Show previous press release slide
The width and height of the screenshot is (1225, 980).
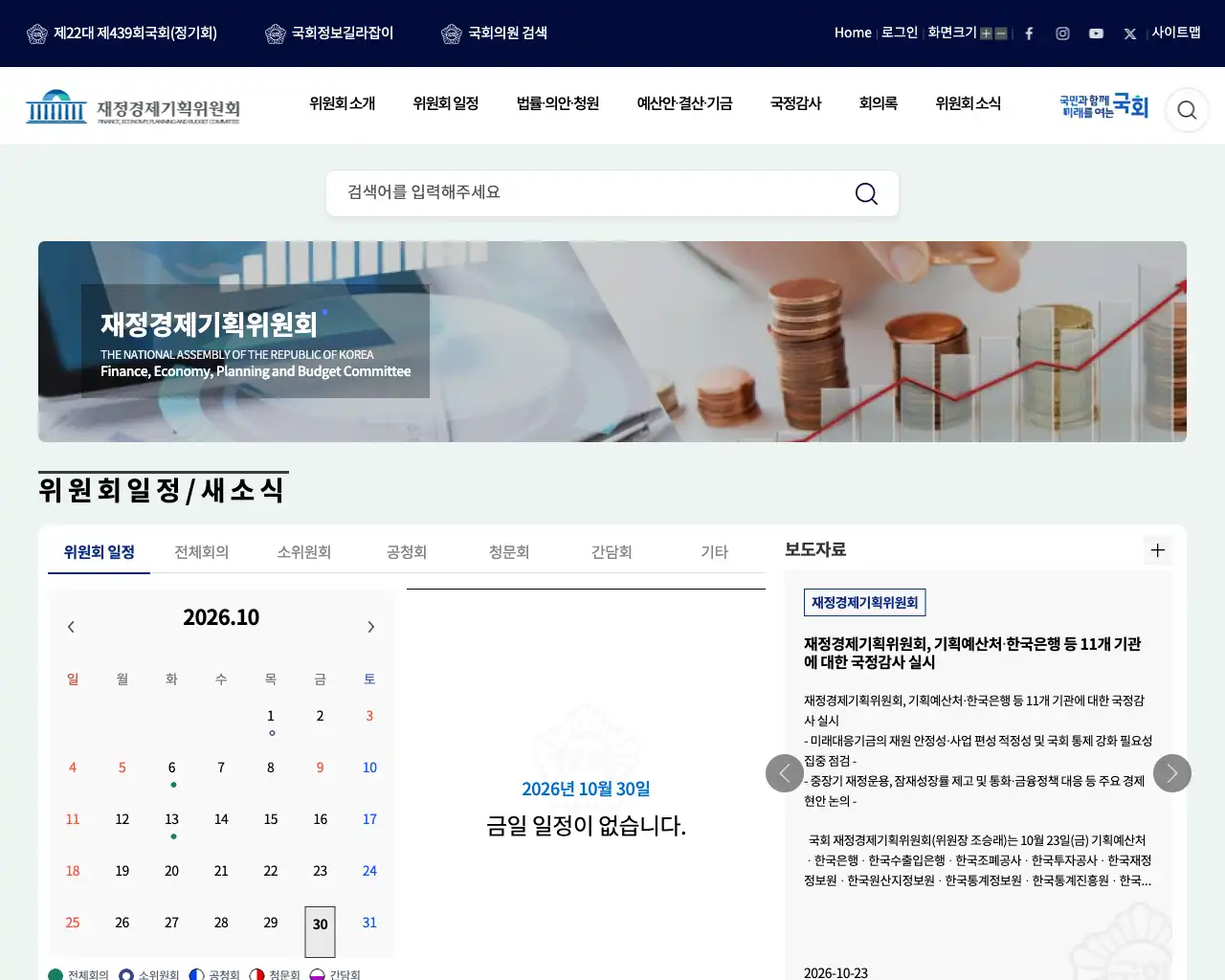[785, 773]
